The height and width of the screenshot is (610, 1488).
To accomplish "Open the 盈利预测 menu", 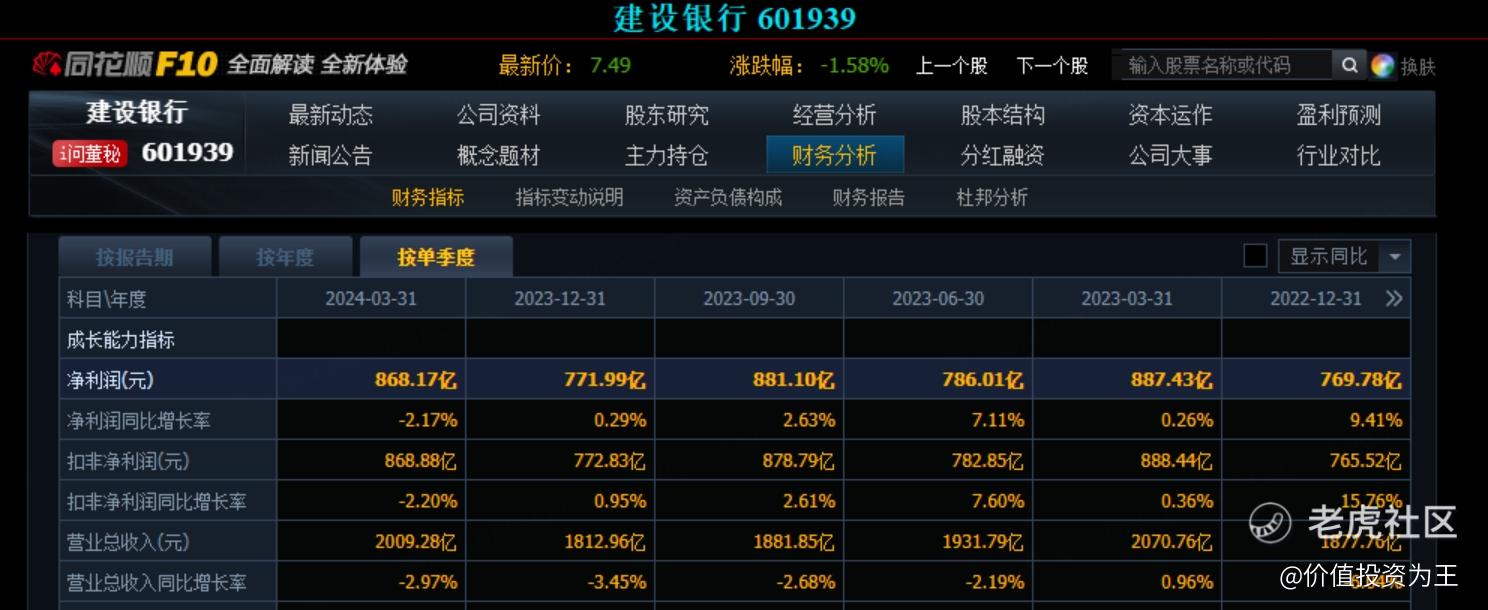I will pos(1338,115).
